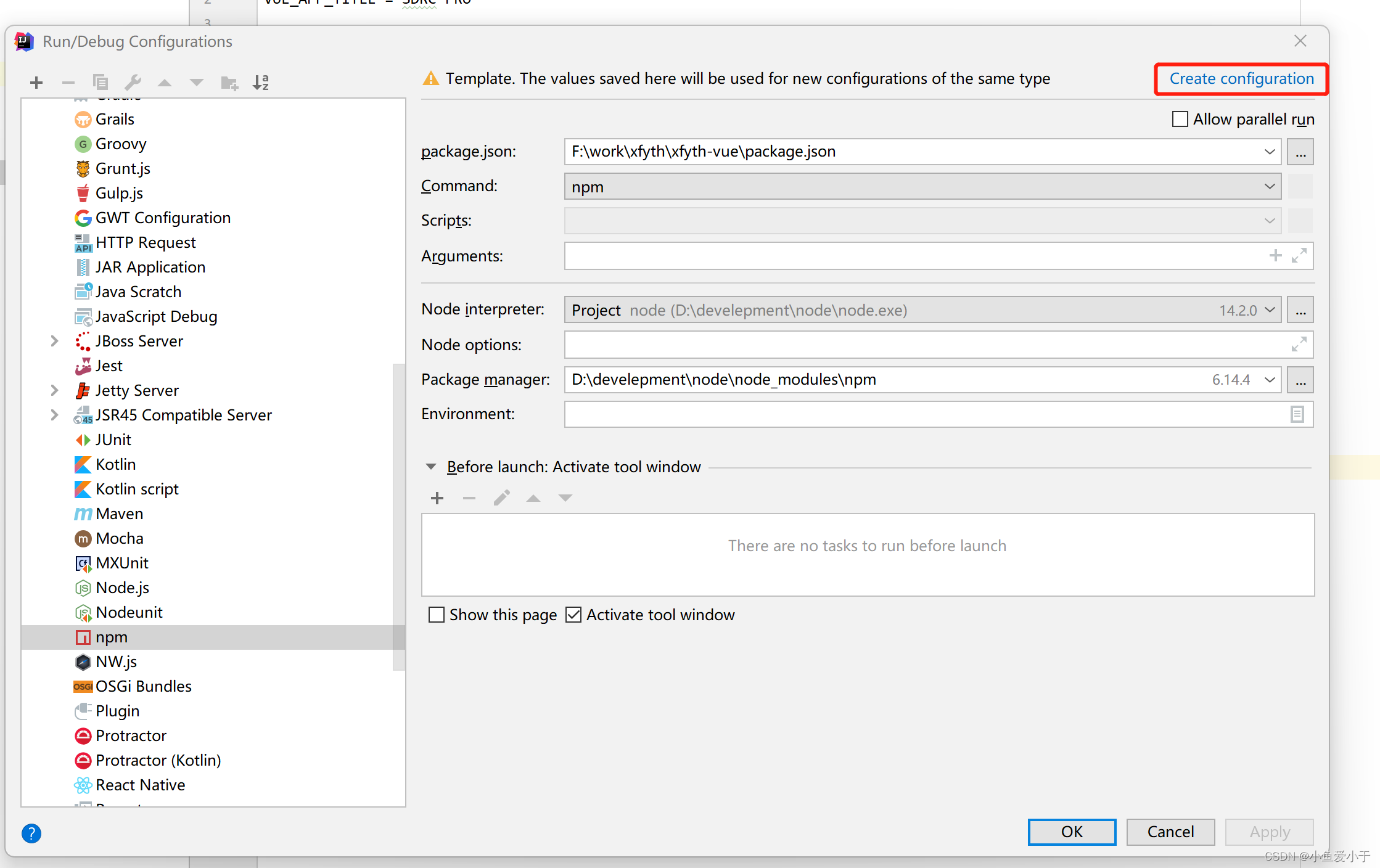Select Maven in the template list
The width and height of the screenshot is (1380, 868).
click(119, 514)
